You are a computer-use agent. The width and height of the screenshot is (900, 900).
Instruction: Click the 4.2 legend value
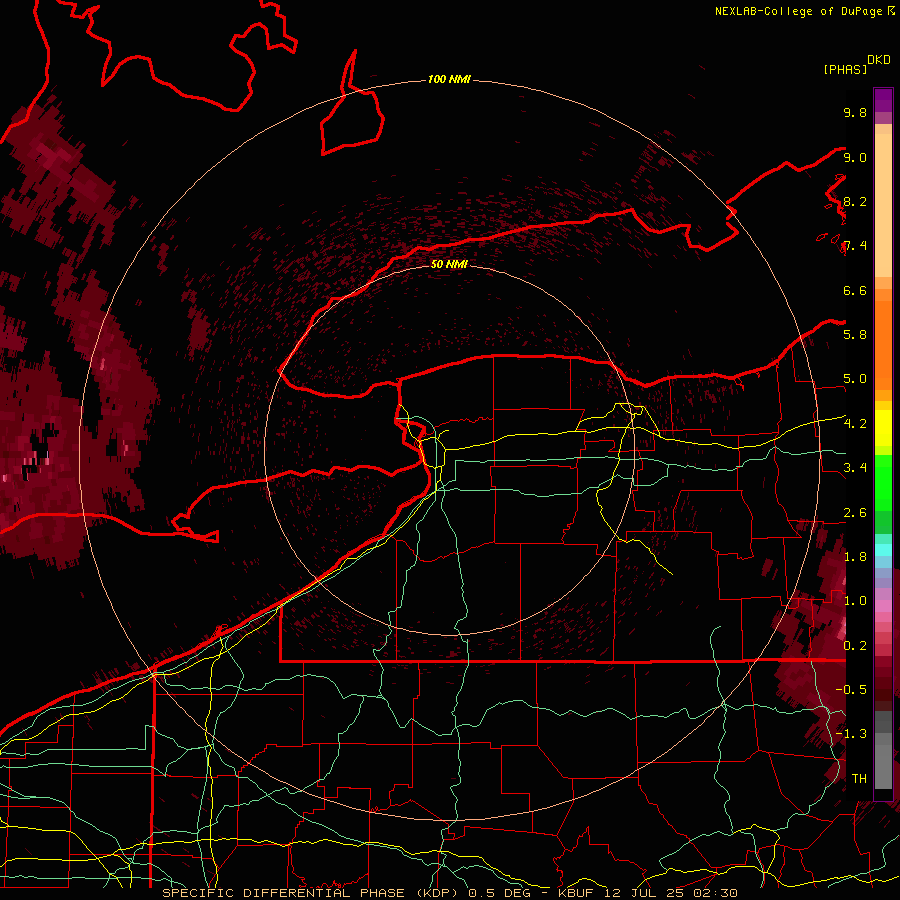tap(855, 424)
